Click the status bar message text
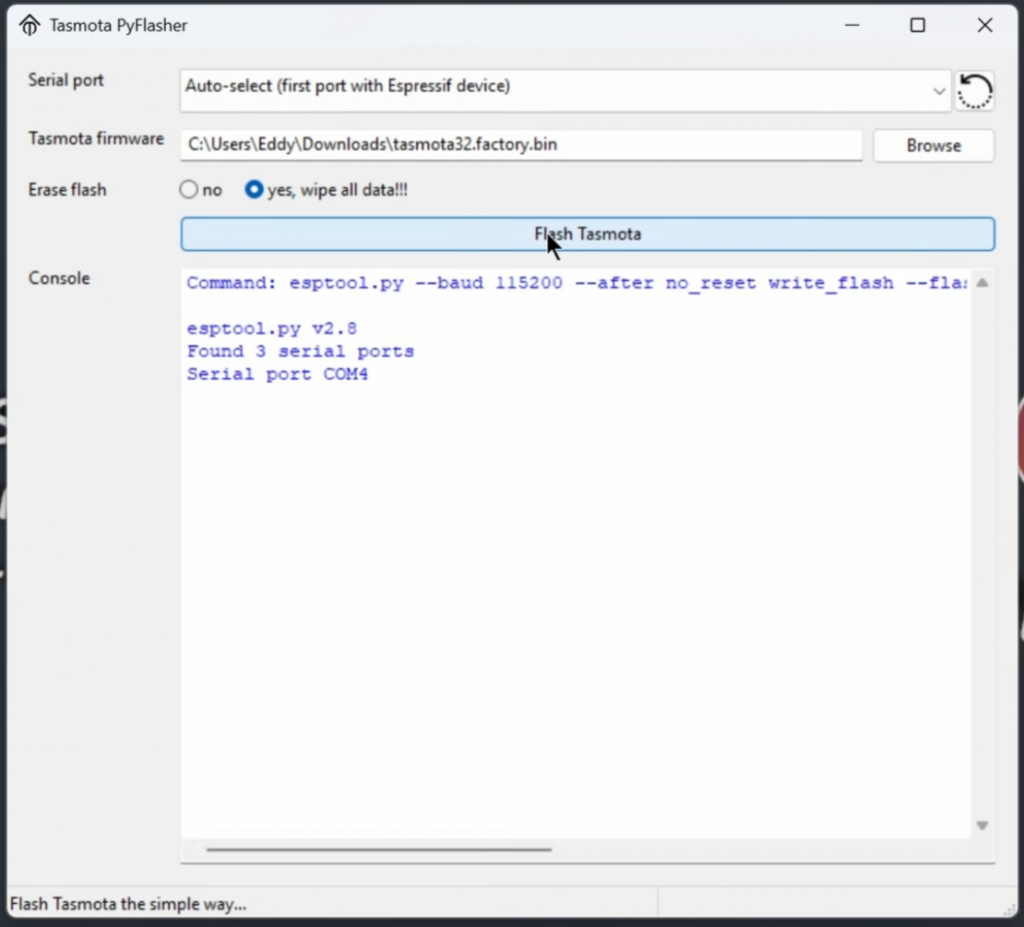The image size is (1024, 927). point(128,904)
